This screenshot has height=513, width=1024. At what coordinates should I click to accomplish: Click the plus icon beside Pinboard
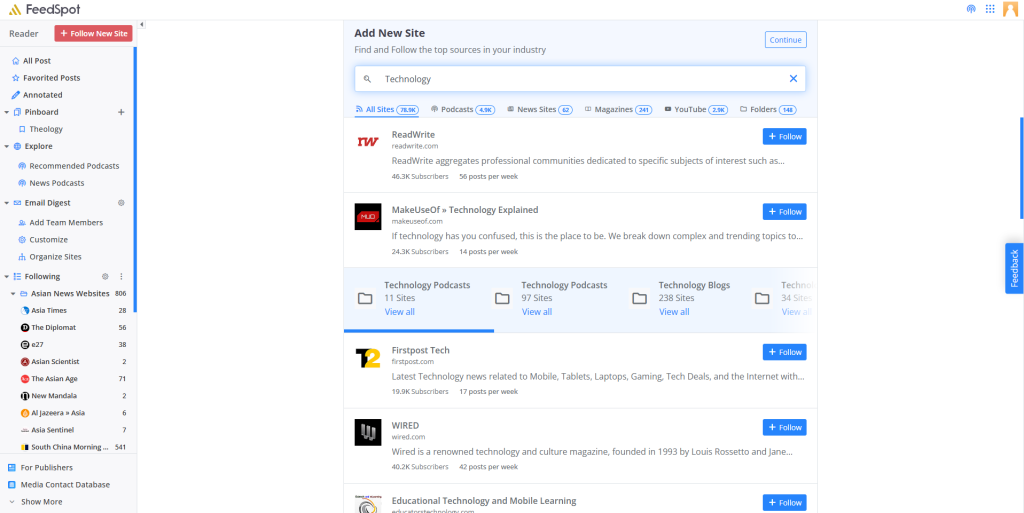[x=121, y=112]
